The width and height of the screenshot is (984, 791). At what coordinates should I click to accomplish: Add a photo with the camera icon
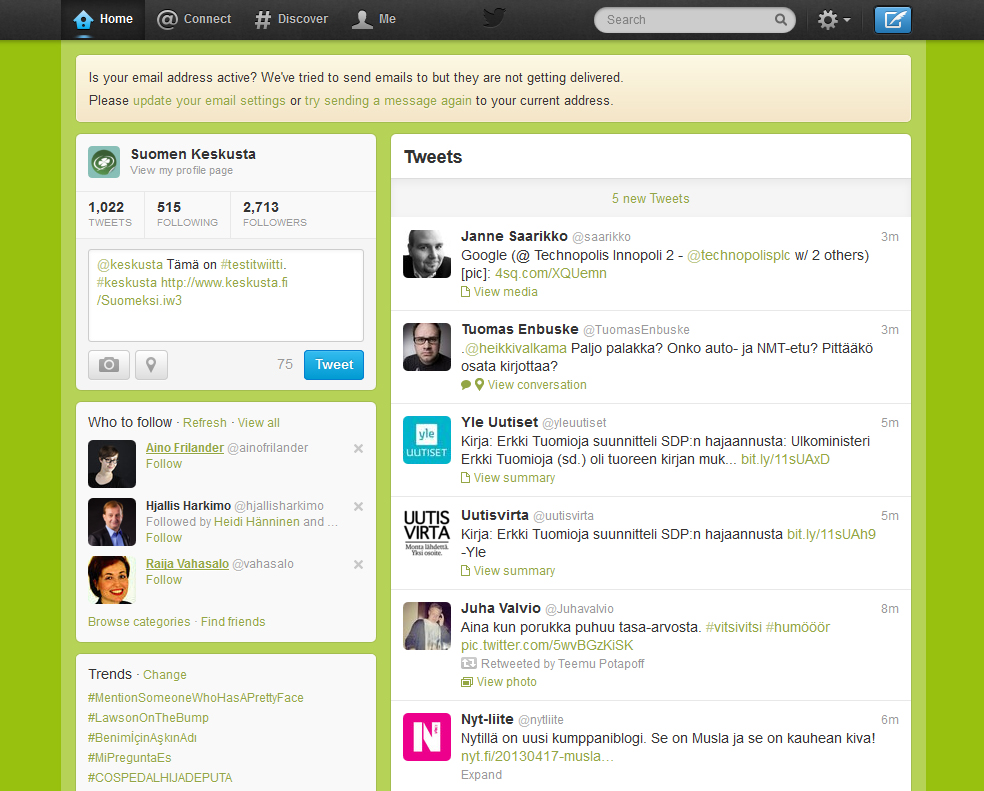(x=109, y=365)
